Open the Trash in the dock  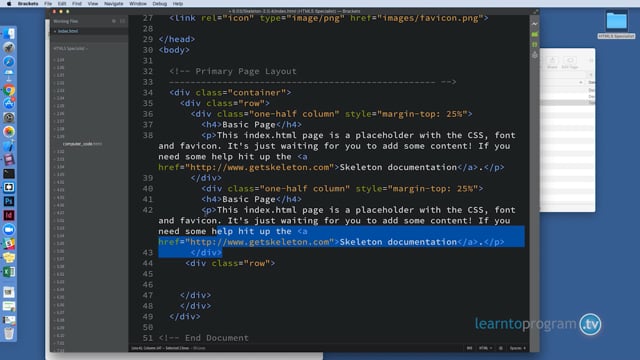pyautogui.click(x=9, y=333)
